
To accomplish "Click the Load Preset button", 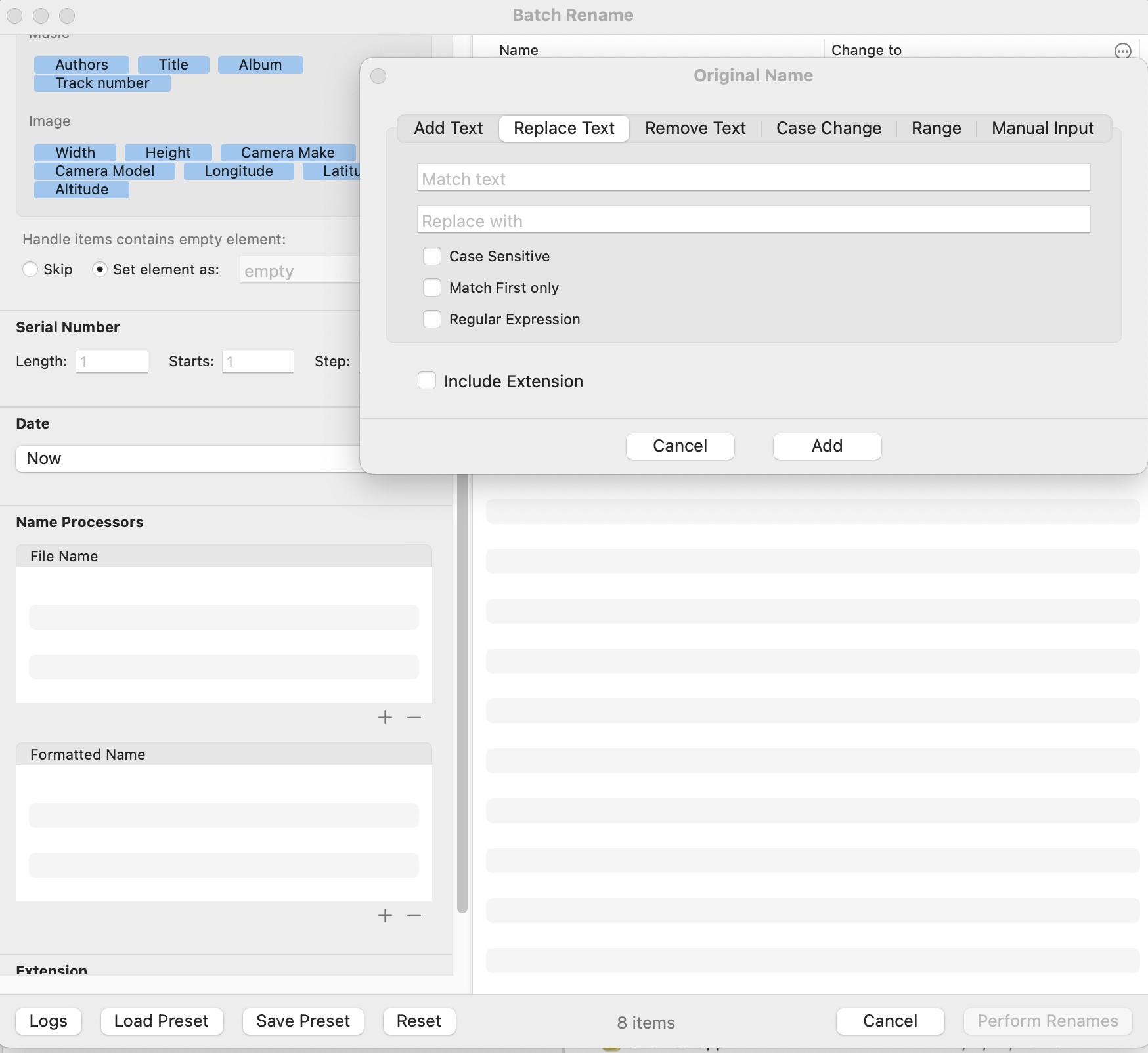I will pos(162,1021).
